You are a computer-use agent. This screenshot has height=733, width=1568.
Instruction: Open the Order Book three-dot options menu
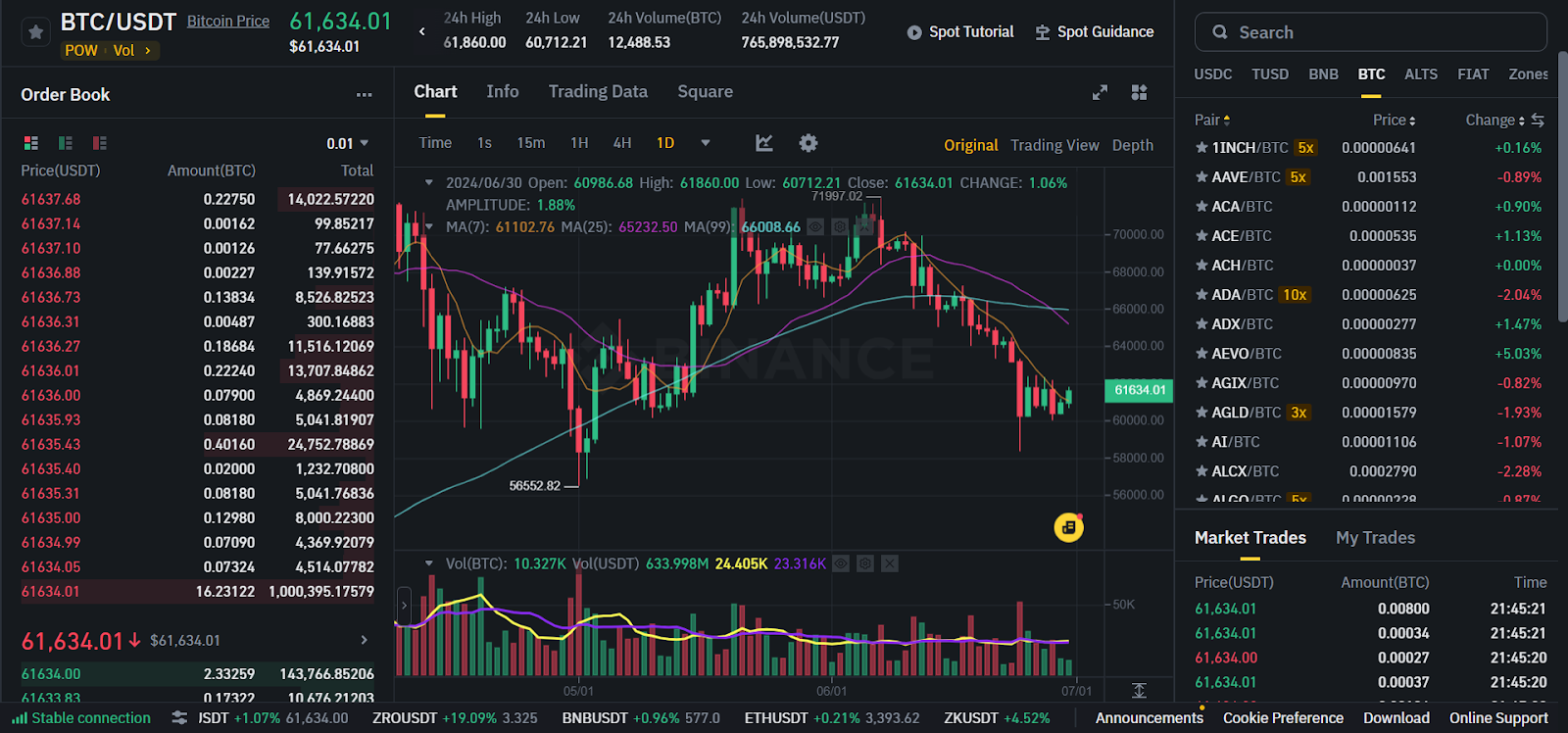tap(365, 95)
